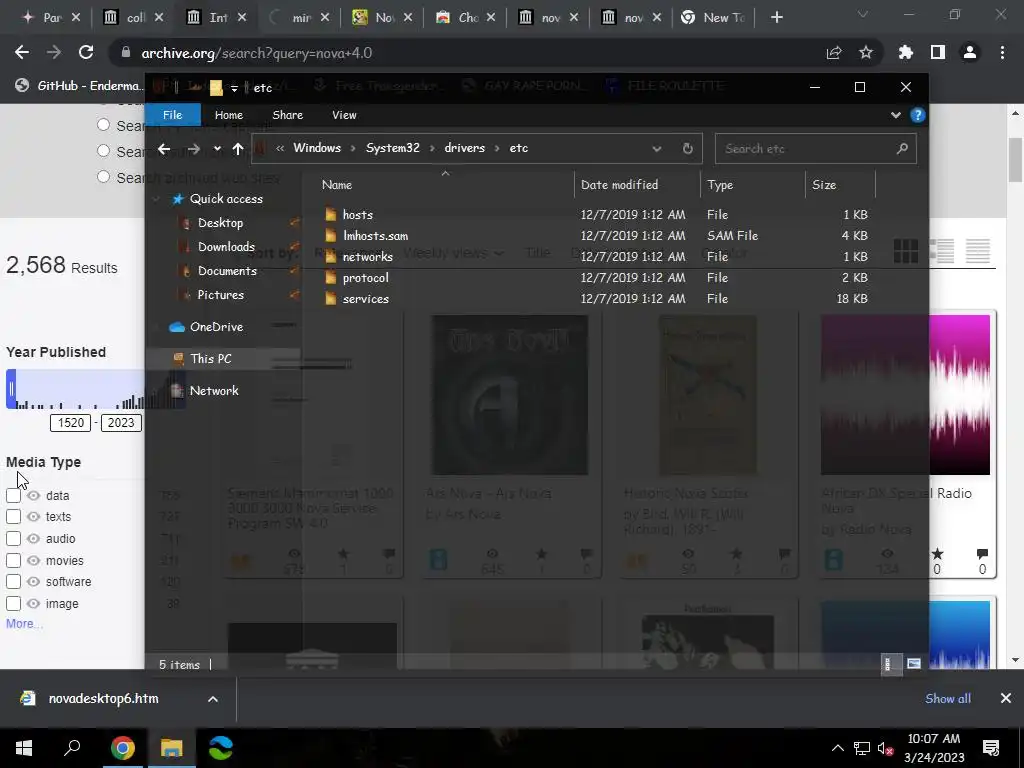Show hidden system tray icons
The width and height of the screenshot is (1024, 768).
(837, 748)
